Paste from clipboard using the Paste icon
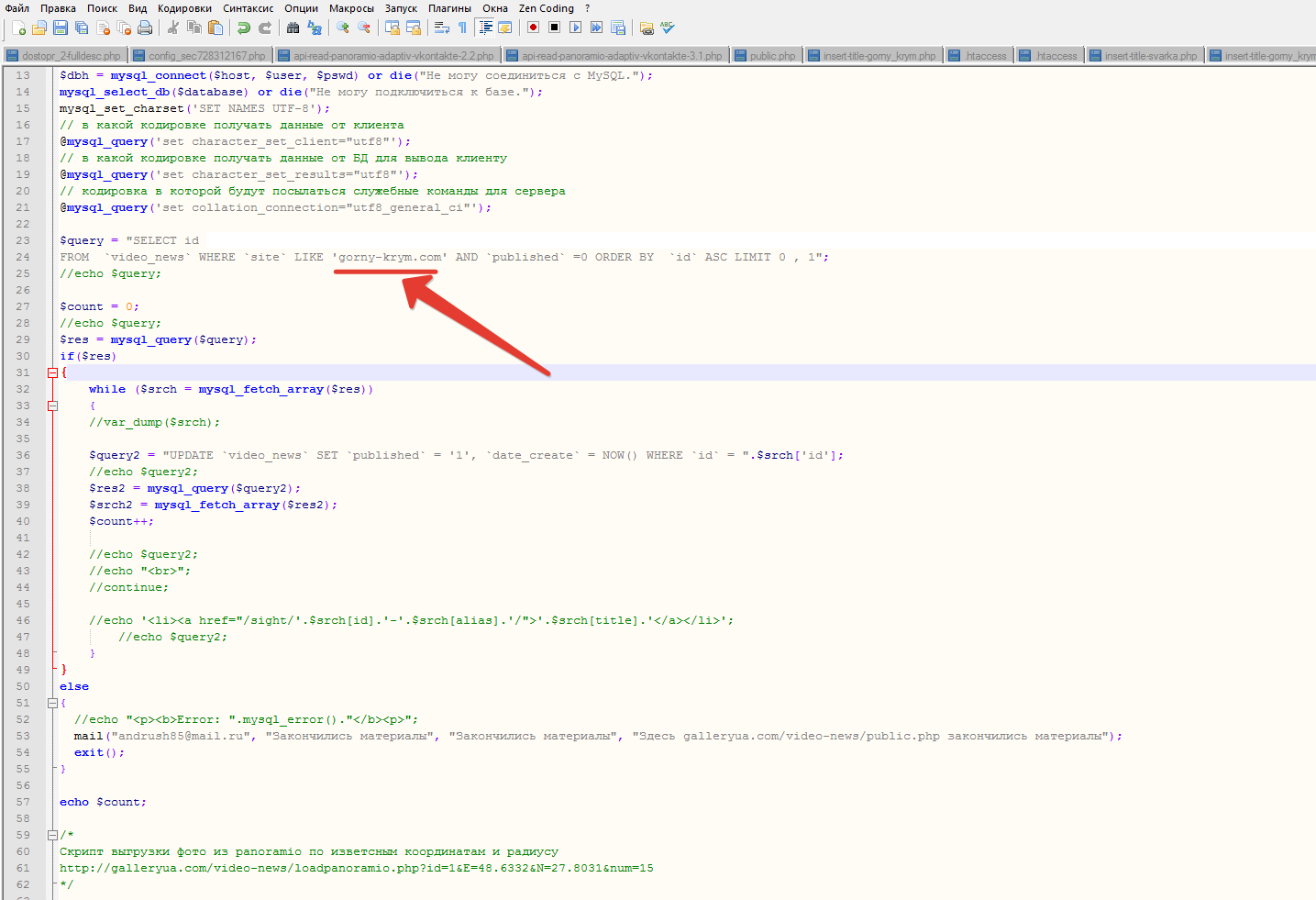Screen dimensions: 1316x900 [x=215, y=28]
